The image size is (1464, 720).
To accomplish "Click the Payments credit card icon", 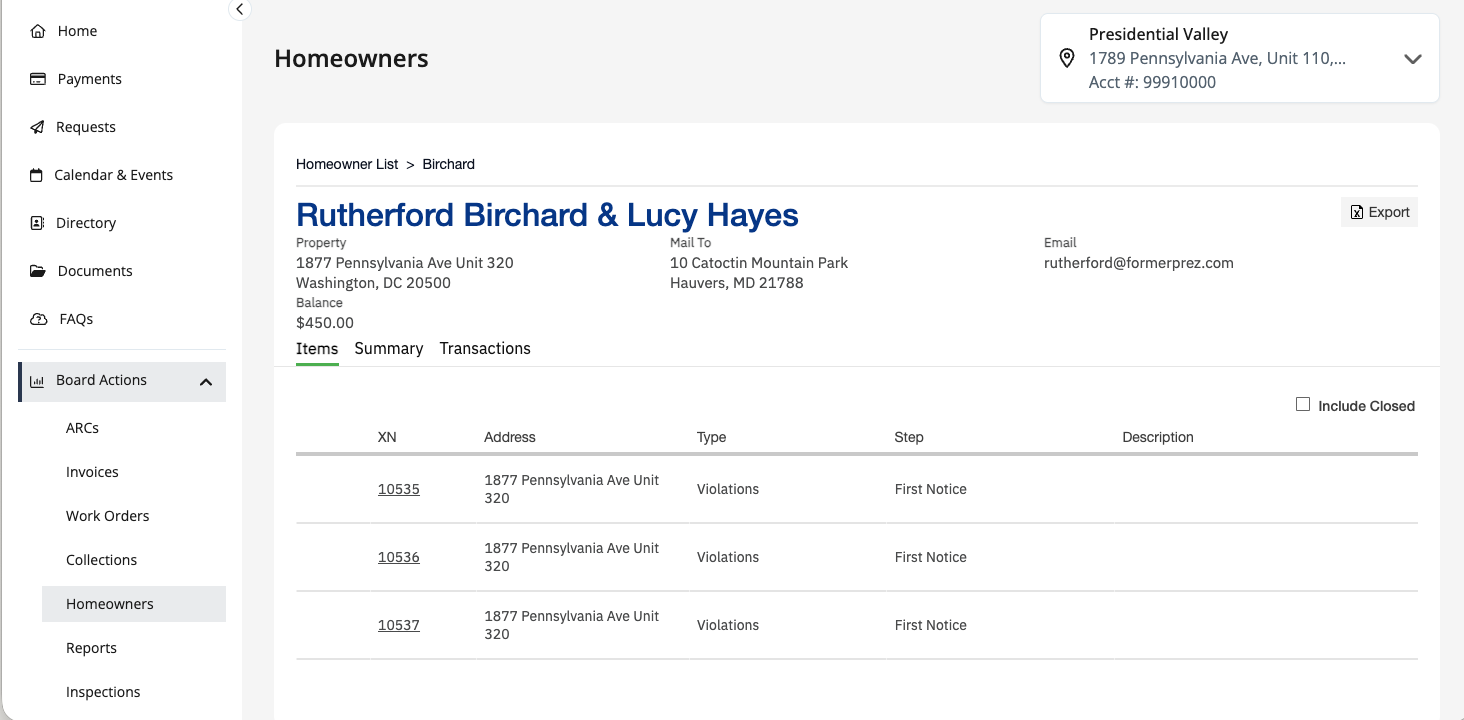I will 38,79.
